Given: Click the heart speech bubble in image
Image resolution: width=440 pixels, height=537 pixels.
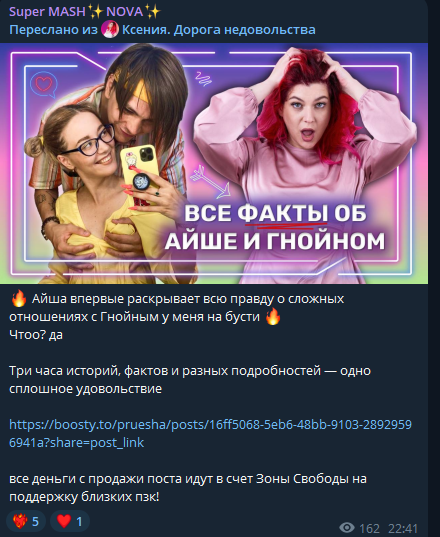Looking at the screenshot, I should coord(43,84).
